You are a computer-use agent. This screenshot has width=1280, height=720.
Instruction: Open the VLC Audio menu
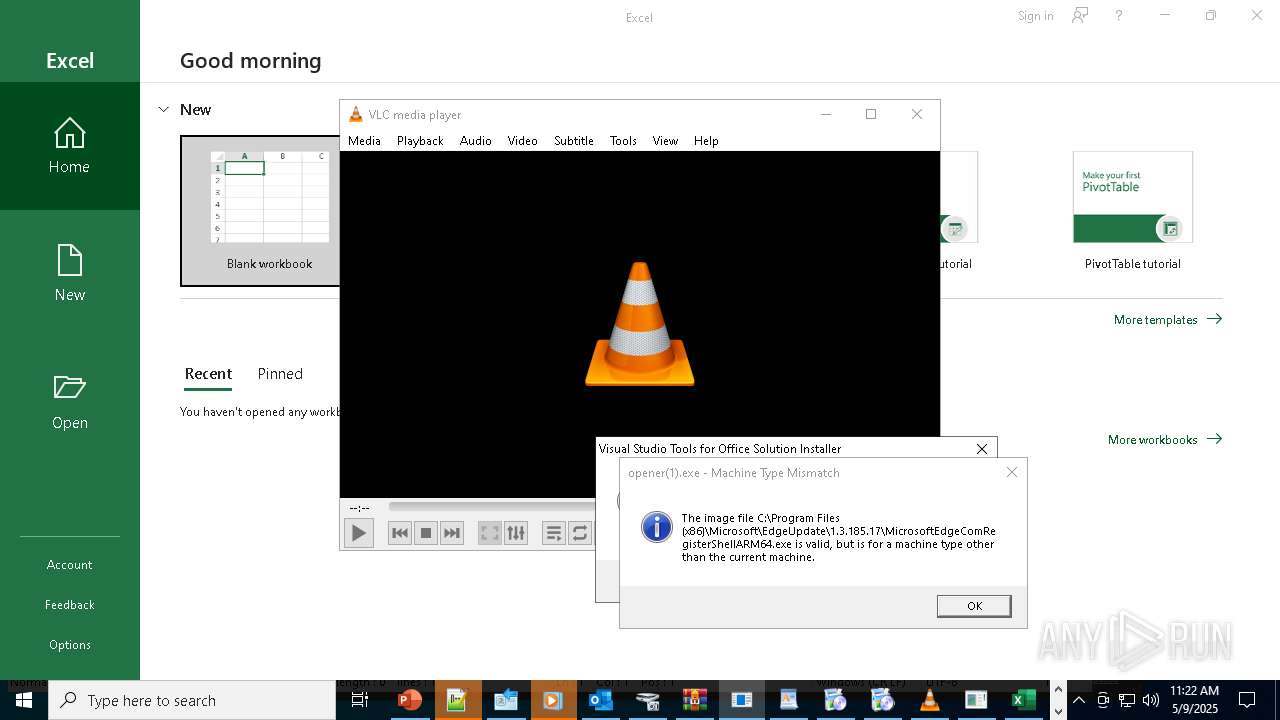point(476,141)
